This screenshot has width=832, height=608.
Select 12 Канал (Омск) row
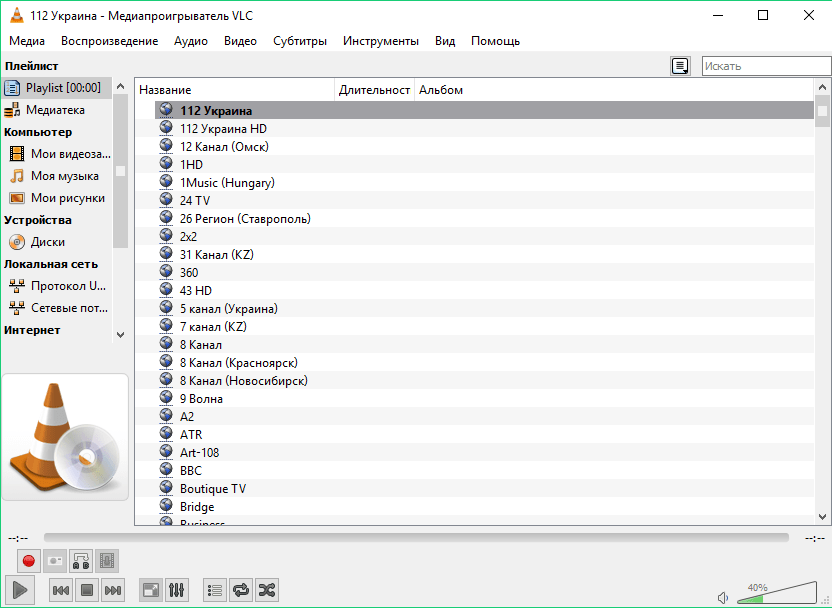pos(474,146)
